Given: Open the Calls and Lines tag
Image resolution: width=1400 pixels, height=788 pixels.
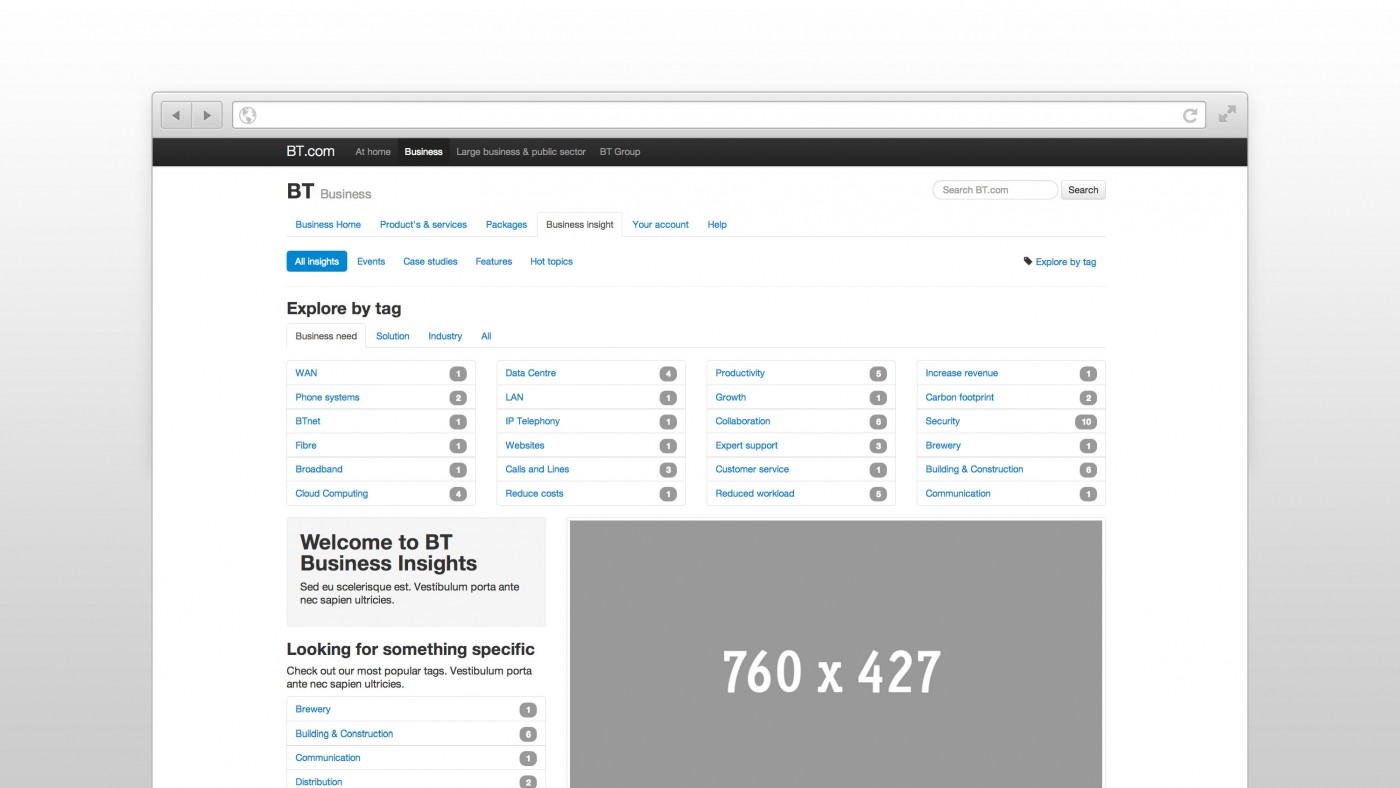Looking at the screenshot, I should coord(537,469).
